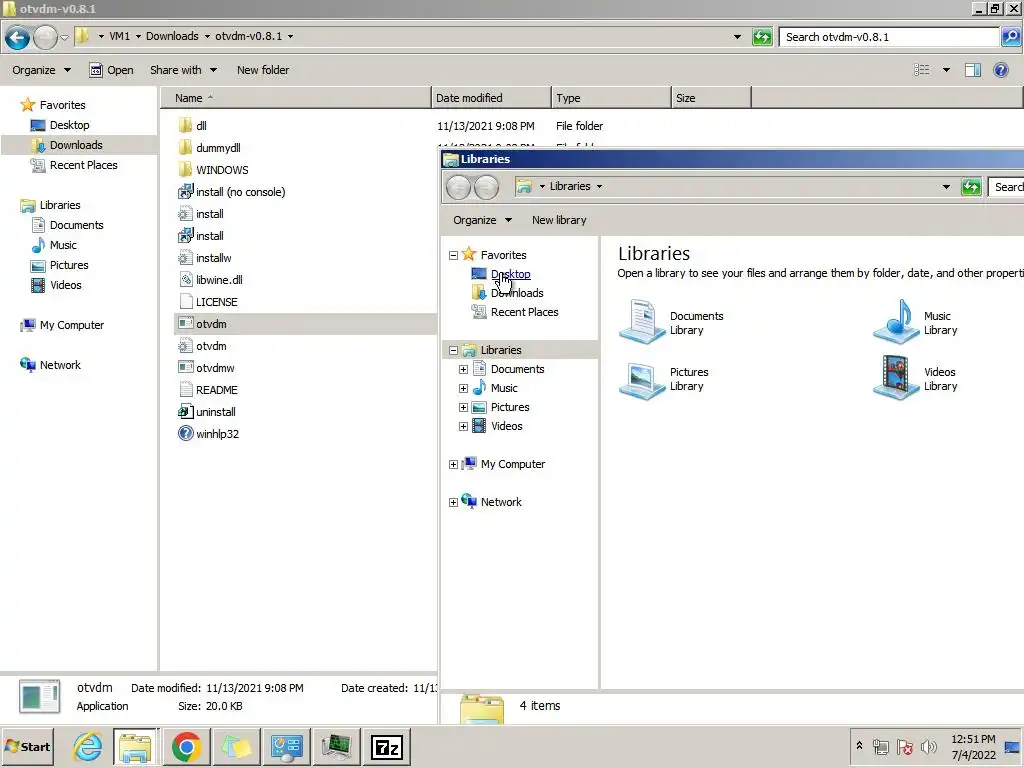The width and height of the screenshot is (1024, 768).
Task: Select the WINDOWS folder
Action: [x=214, y=170]
